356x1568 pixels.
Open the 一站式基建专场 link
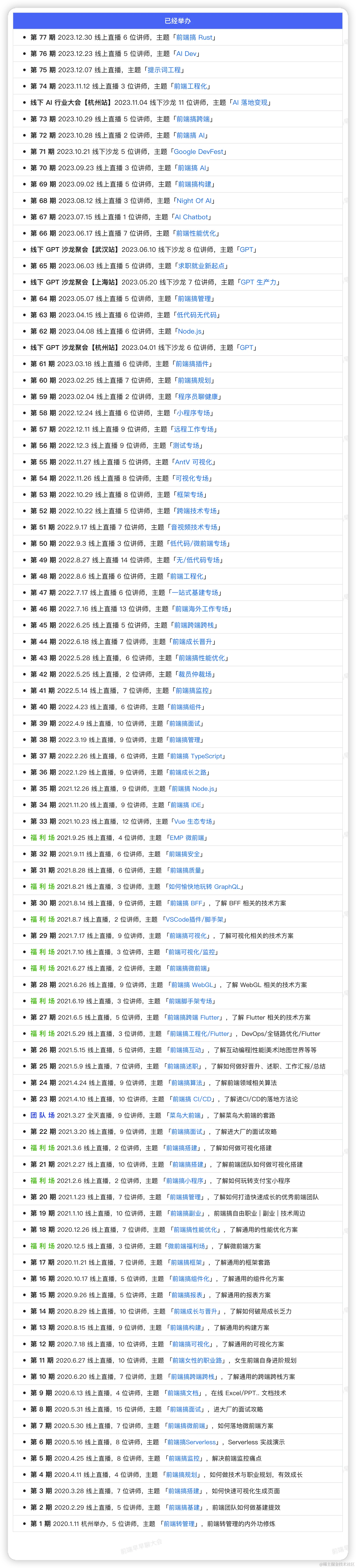[195, 593]
